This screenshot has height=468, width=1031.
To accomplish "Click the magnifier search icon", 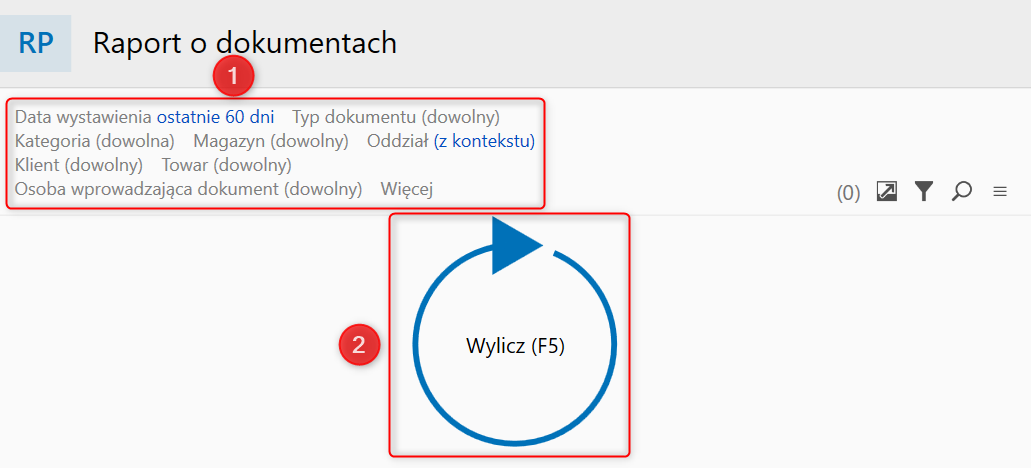I will tap(962, 191).
